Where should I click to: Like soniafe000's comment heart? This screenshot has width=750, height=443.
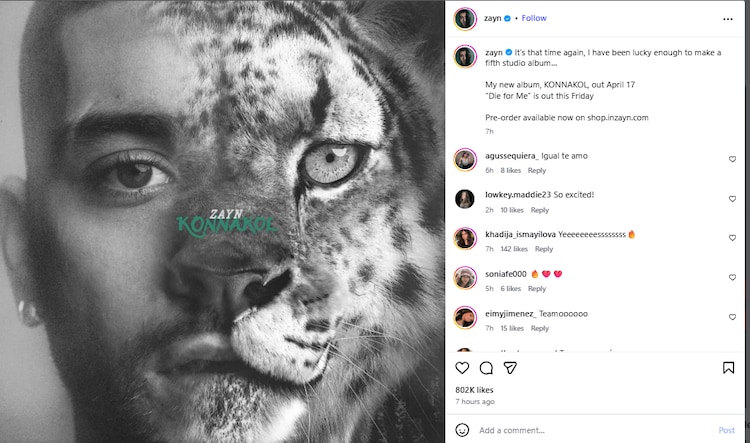pyautogui.click(x=732, y=277)
